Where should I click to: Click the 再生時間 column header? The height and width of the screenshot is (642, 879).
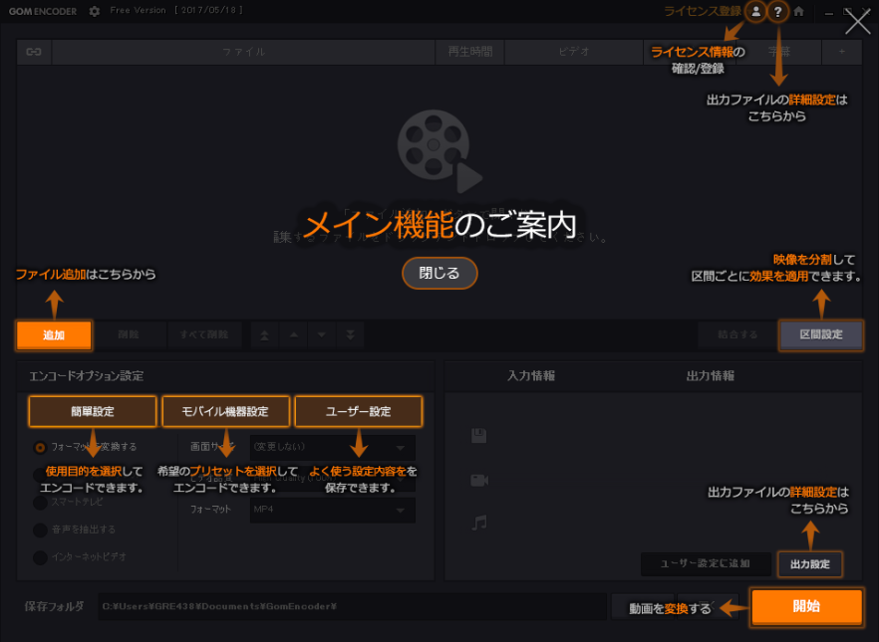[470, 52]
